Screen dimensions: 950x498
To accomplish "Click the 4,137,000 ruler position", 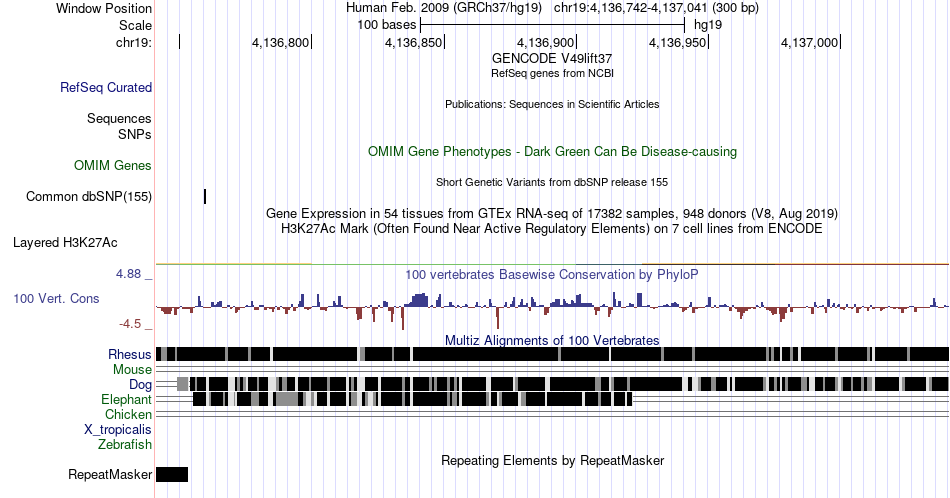I will [809, 42].
